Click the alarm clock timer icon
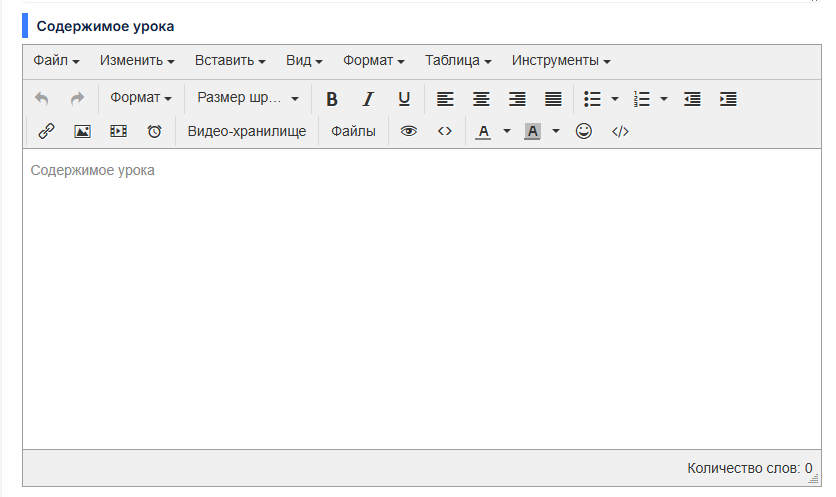 point(154,131)
